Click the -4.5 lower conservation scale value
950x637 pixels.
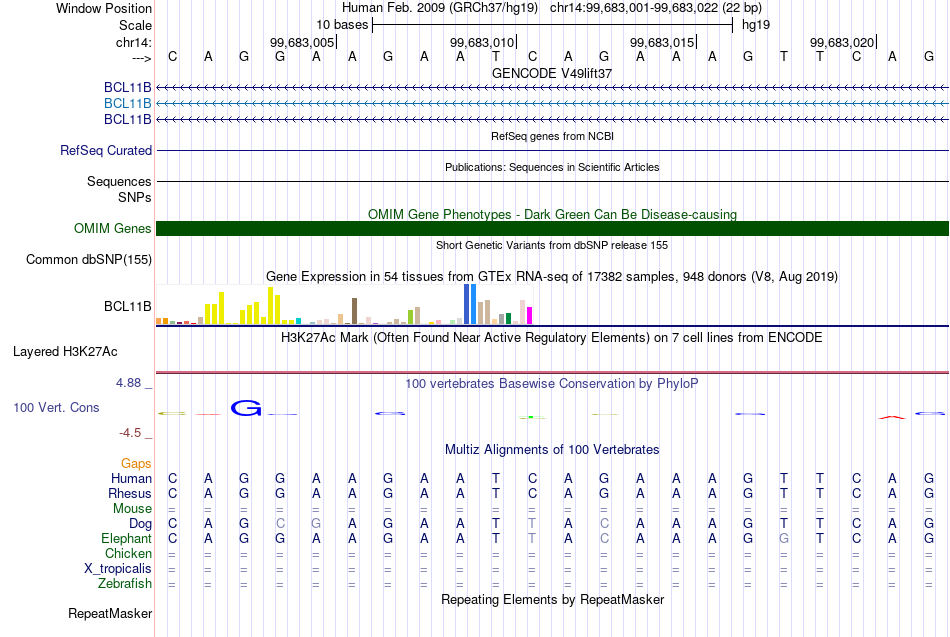130,433
